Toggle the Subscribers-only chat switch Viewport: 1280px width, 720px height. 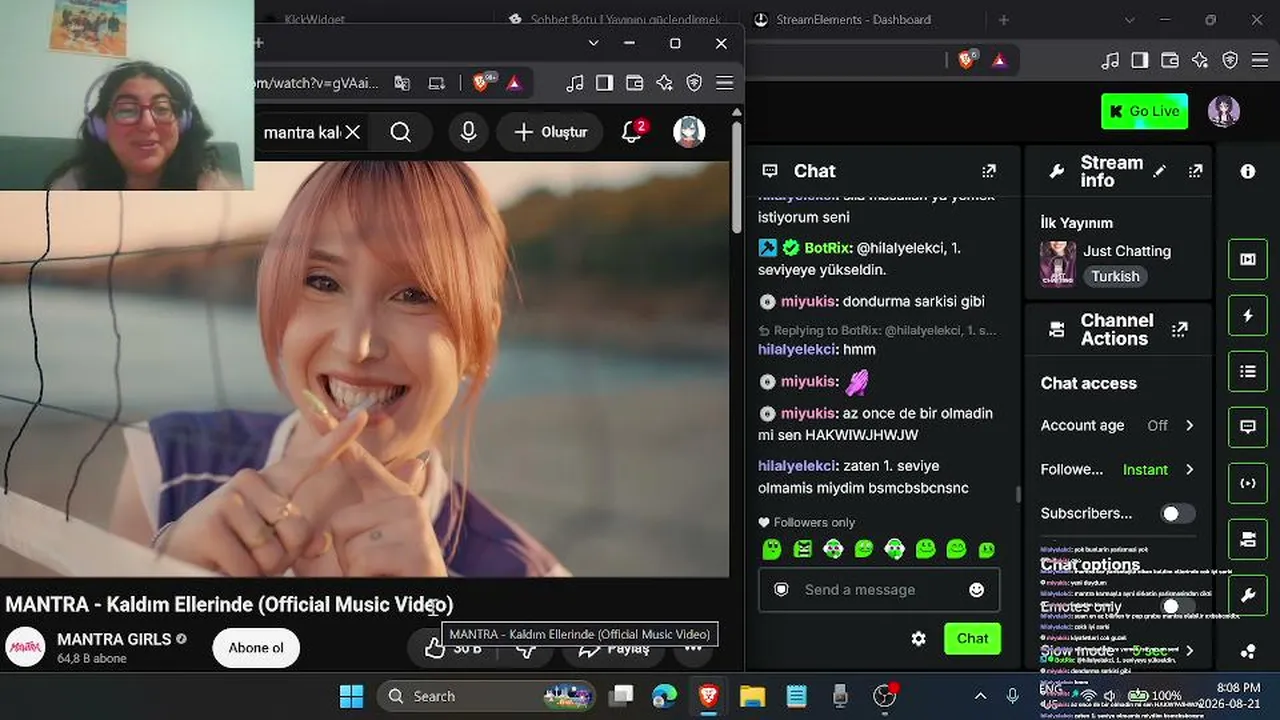pos(1177,514)
